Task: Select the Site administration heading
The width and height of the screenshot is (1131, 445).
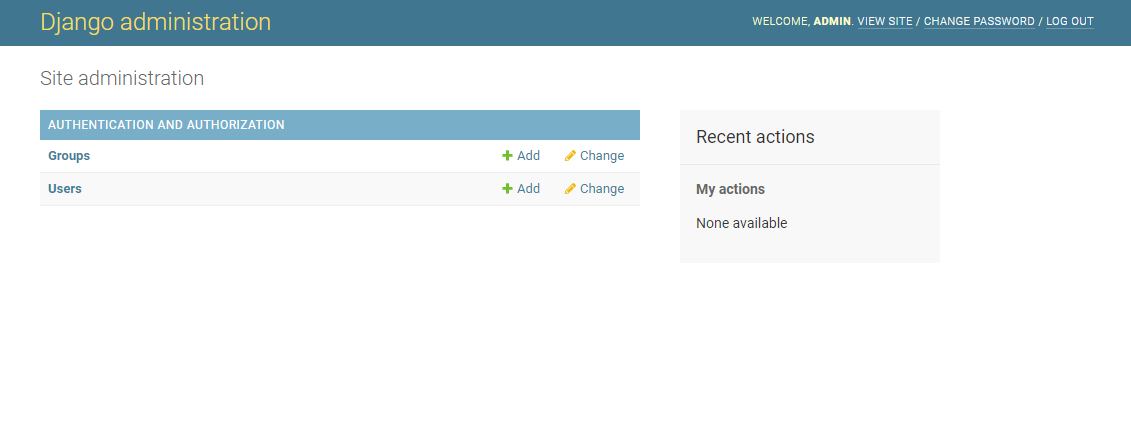Action: click(x=122, y=78)
